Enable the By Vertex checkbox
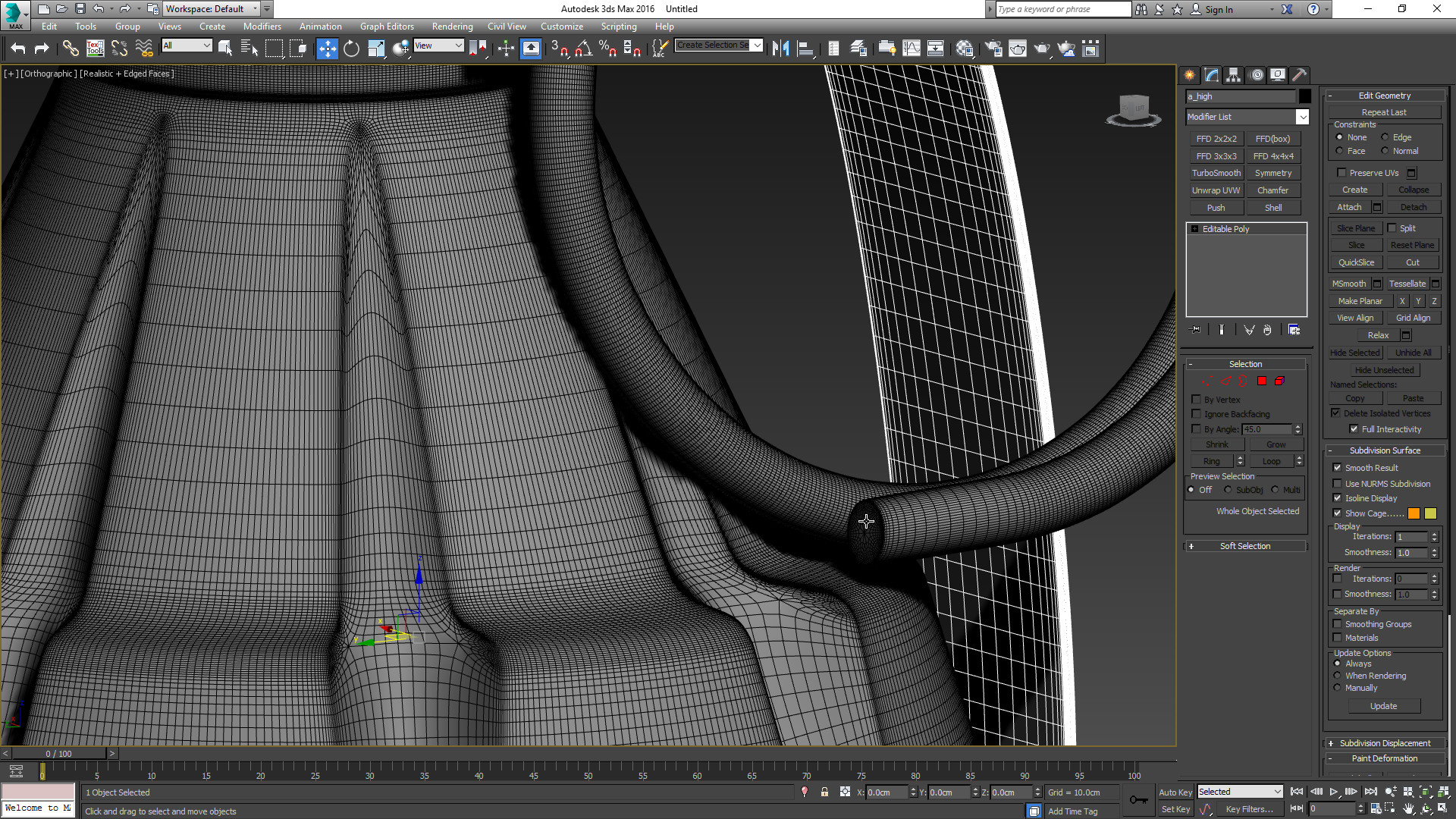Viewport: 1456px width, 819px height. (1196, 400)
